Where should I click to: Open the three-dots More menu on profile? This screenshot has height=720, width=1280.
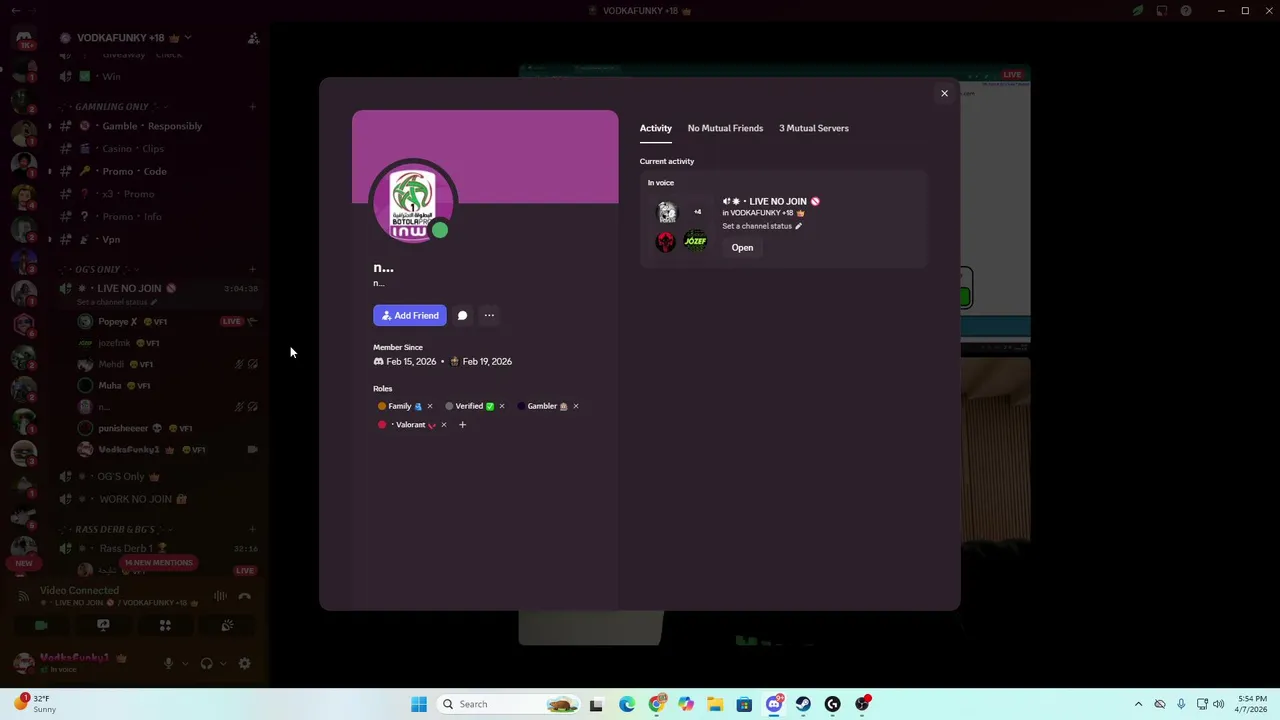(489, 316)
